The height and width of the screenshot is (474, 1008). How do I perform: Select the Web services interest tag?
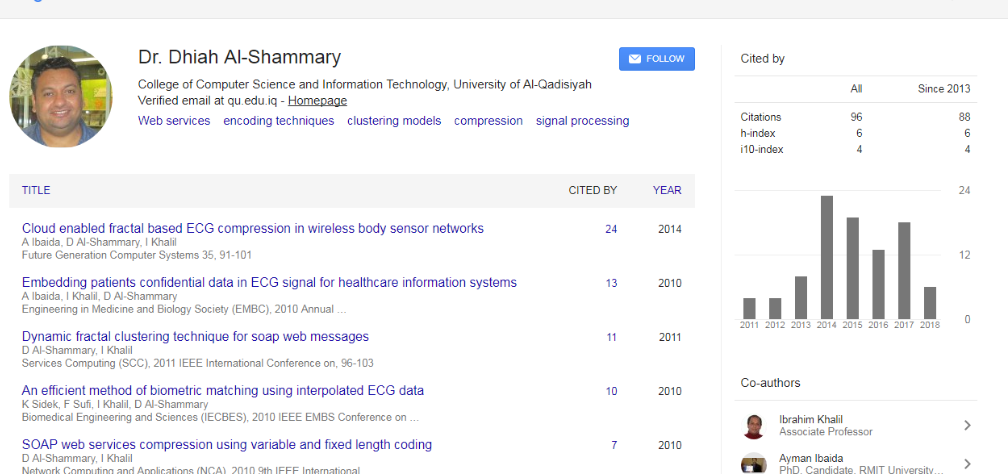174,121
